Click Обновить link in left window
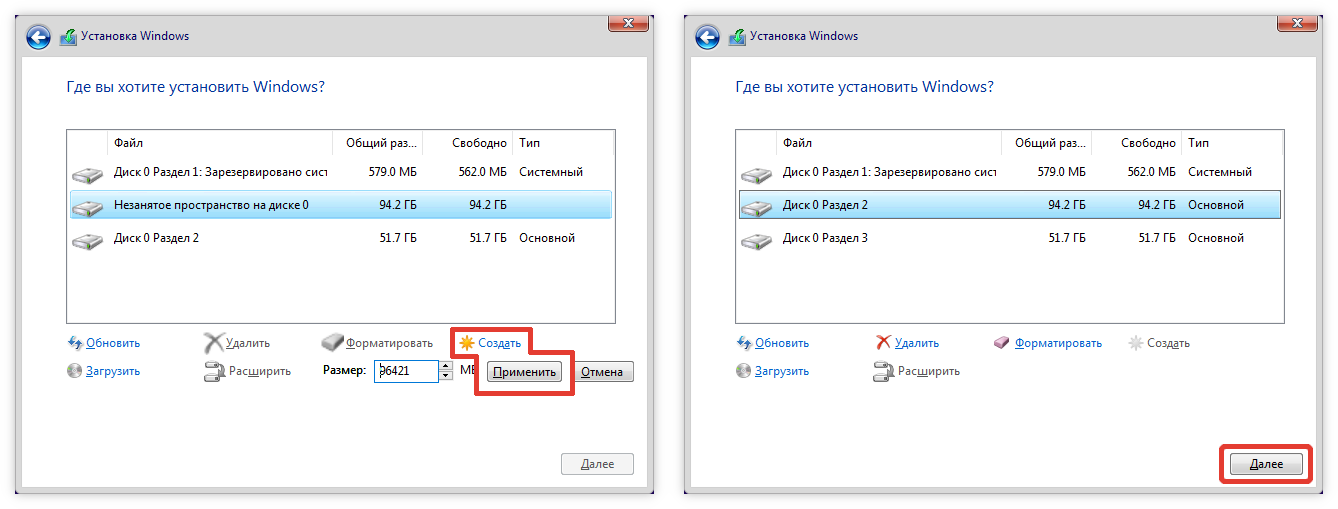 tap(113, 343)
